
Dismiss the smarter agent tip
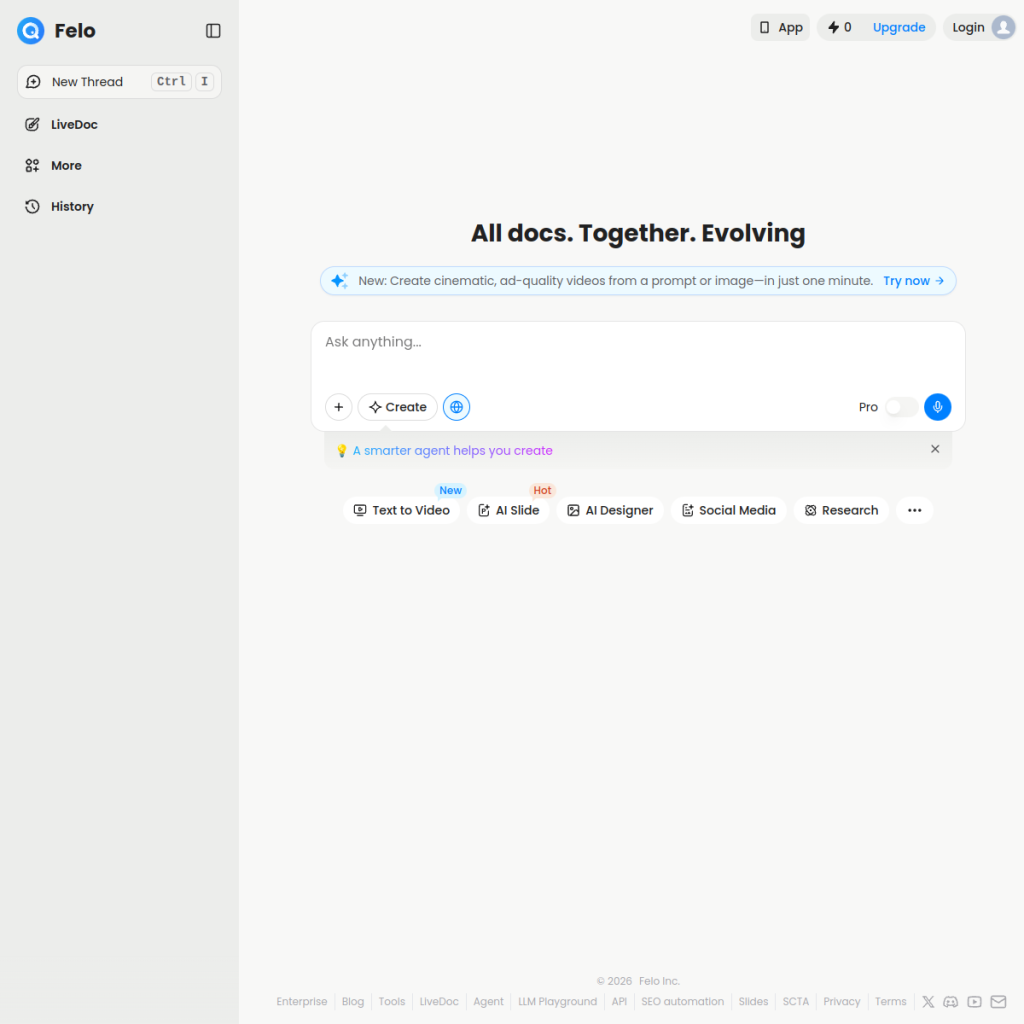point(935,449)
